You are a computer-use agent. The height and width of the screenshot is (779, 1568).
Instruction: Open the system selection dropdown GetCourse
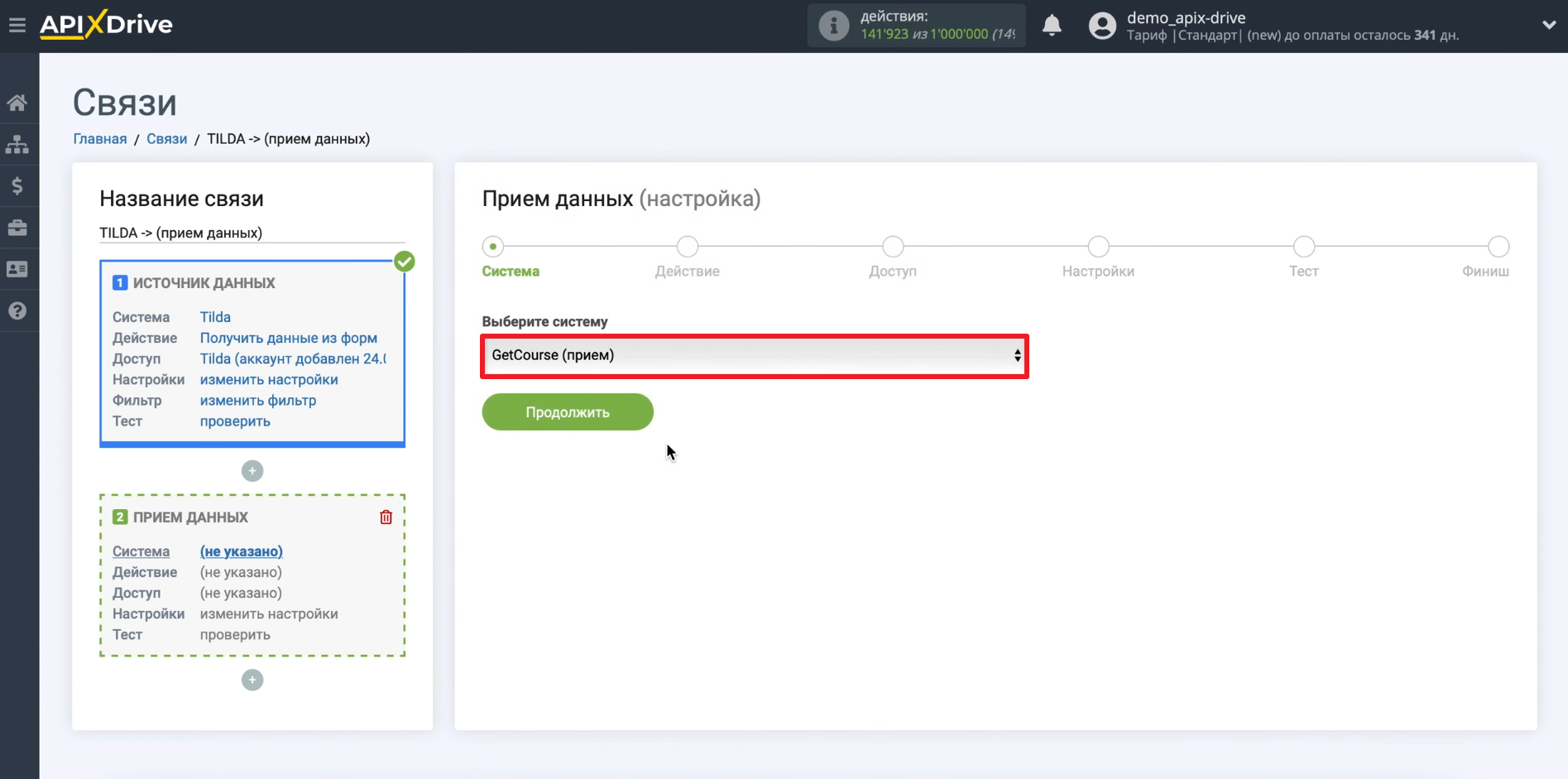coord(755,356)
